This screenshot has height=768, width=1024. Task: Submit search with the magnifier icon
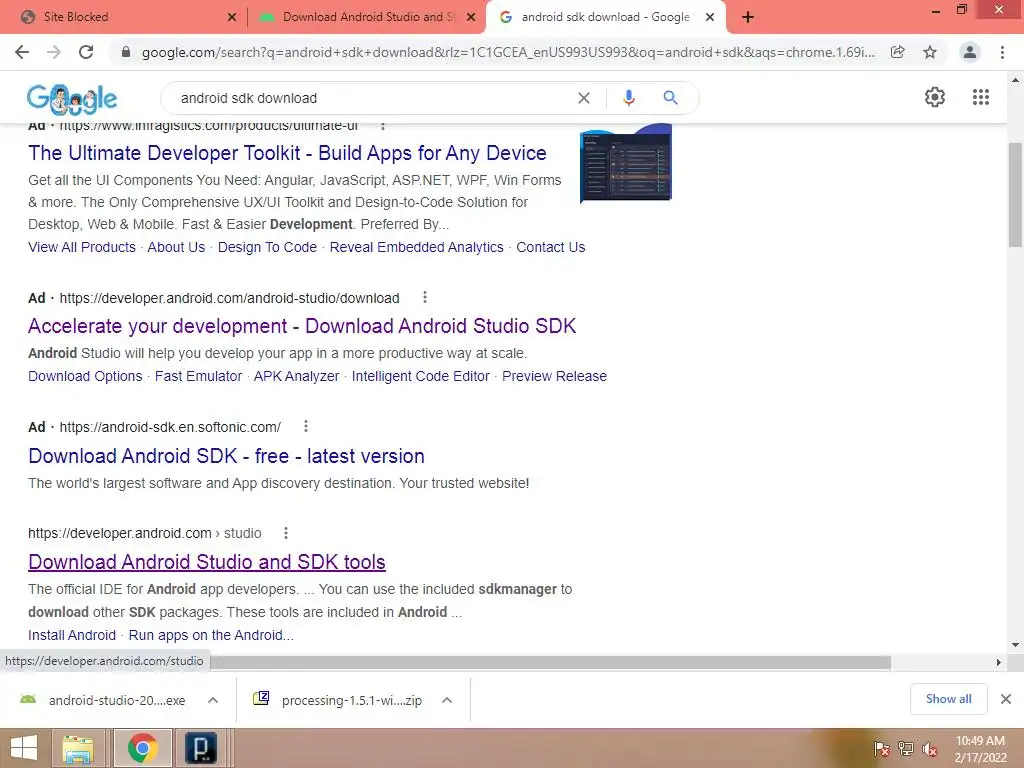point(670,98)
